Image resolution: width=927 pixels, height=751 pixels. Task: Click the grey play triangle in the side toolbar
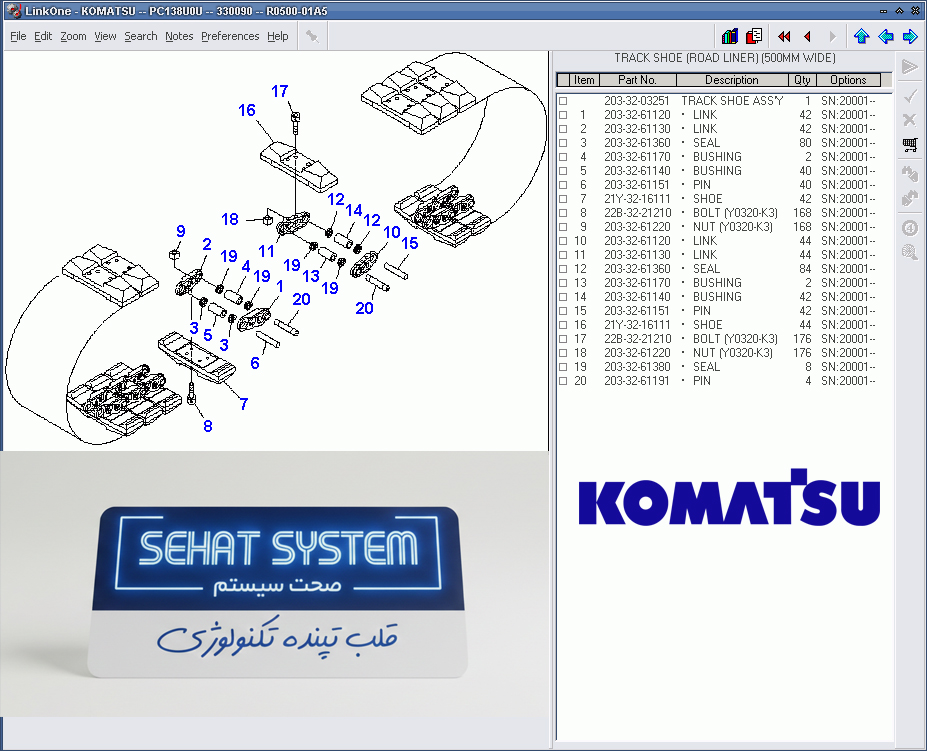click(910, 66)
